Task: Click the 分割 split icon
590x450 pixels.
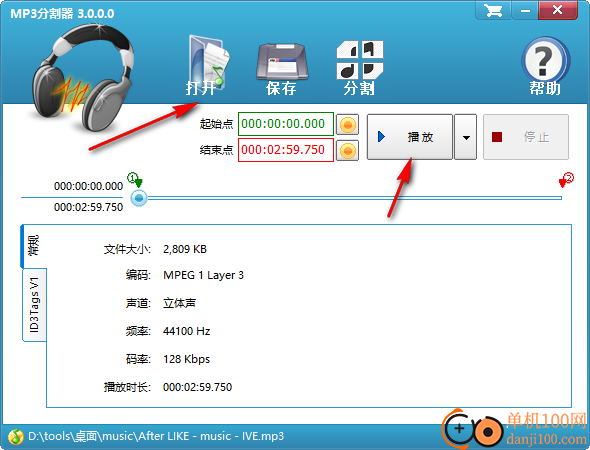Action: tap(359, 68)
